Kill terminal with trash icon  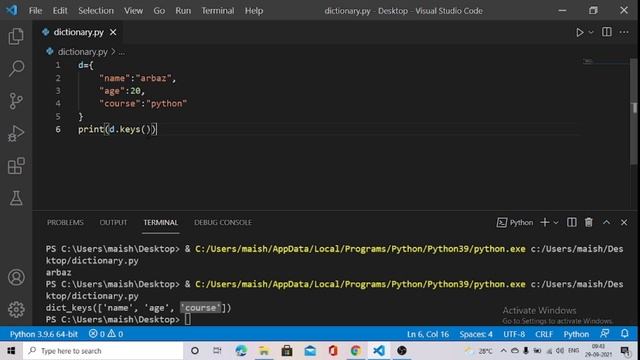(589, 222)
